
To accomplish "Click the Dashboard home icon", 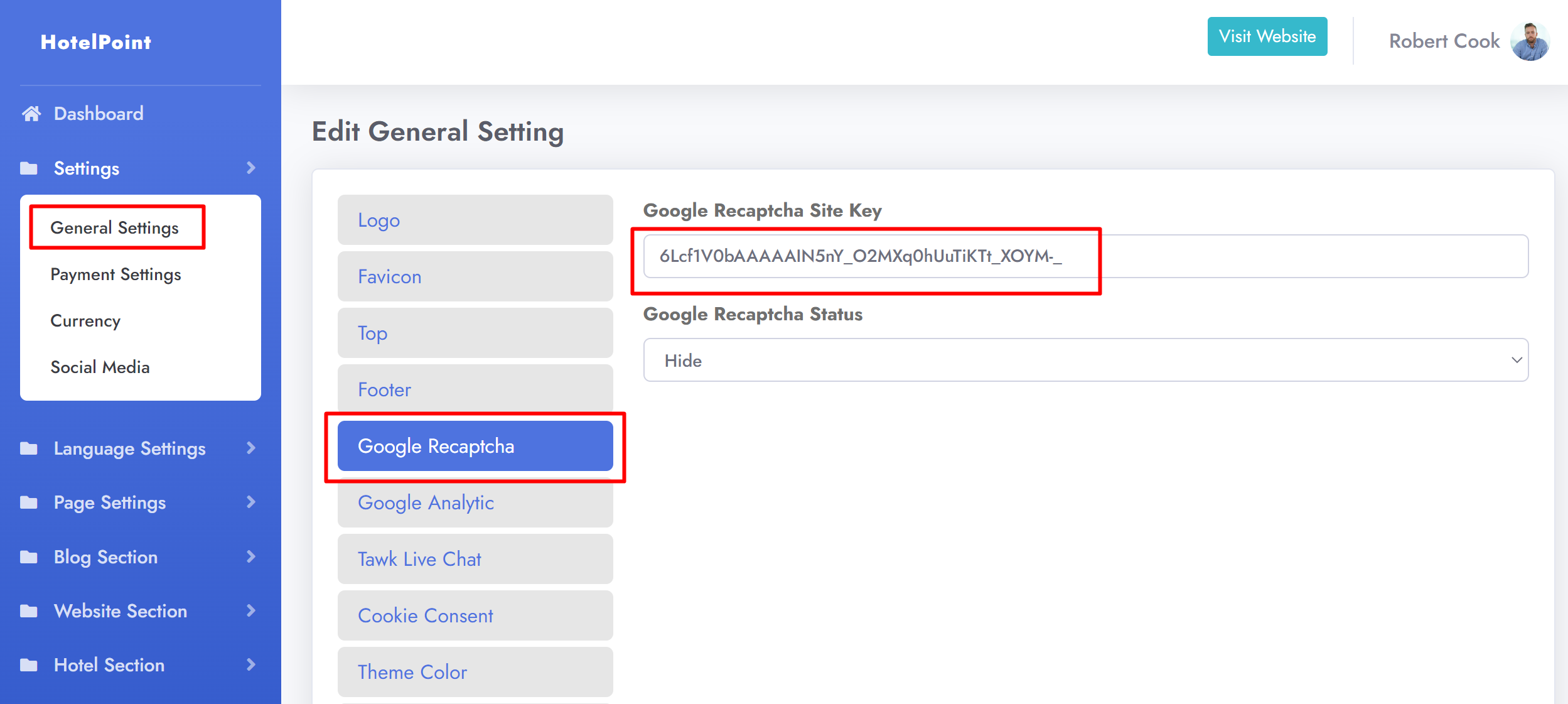I will point(31,114).
